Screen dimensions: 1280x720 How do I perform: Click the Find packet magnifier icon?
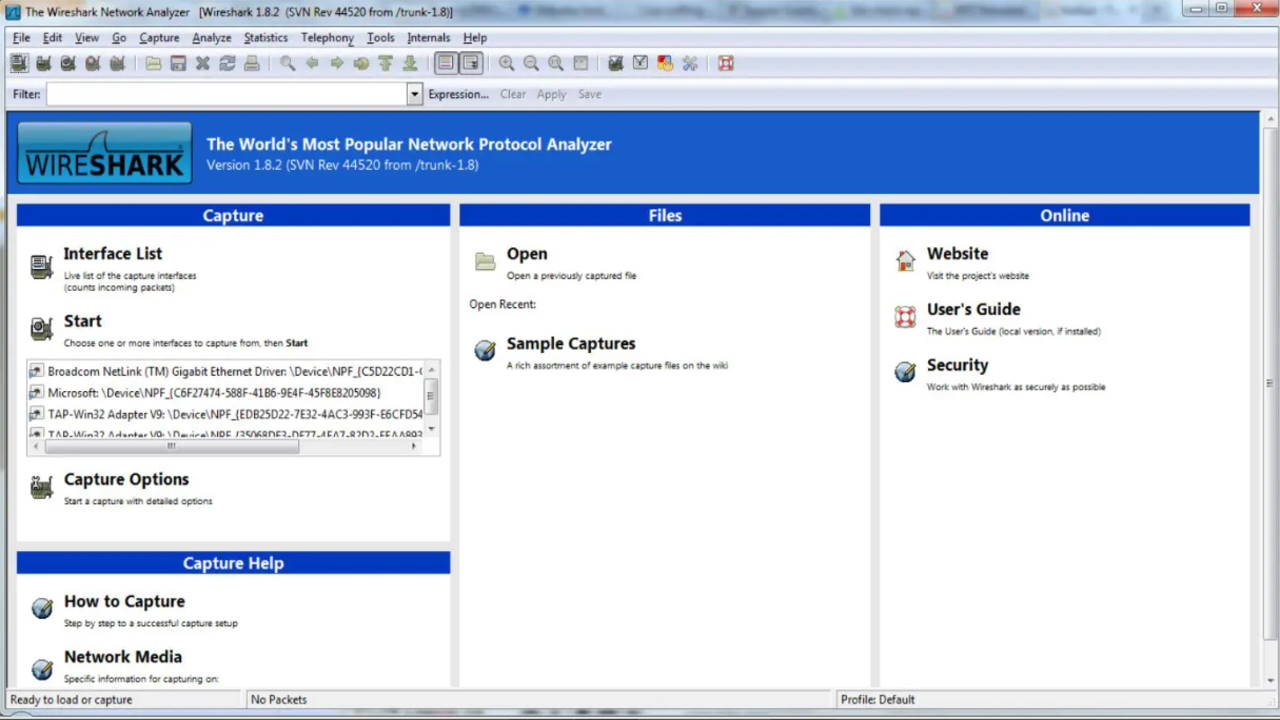[288, 63]
